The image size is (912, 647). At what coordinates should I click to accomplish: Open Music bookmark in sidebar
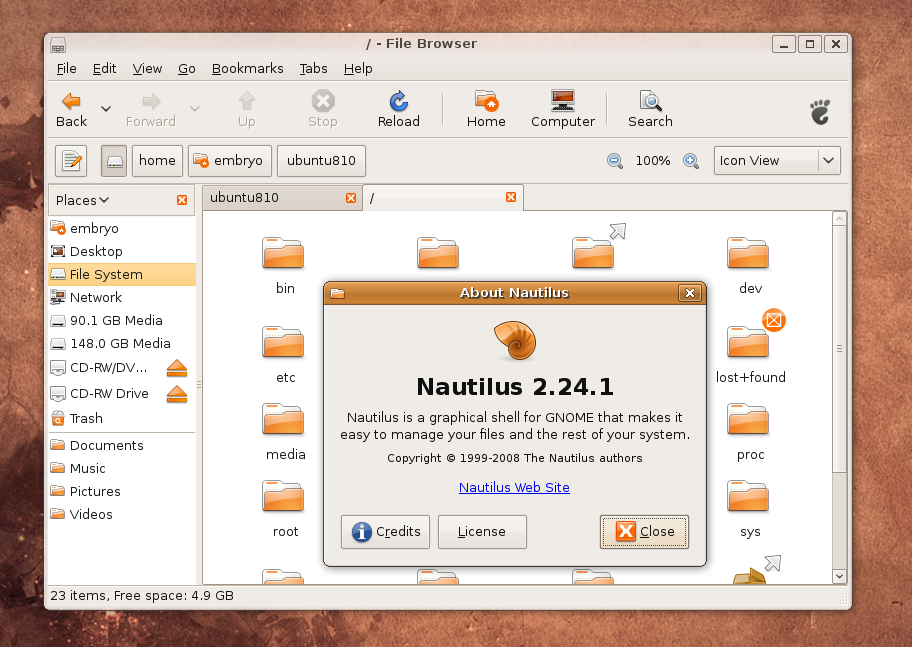(122, 468)
